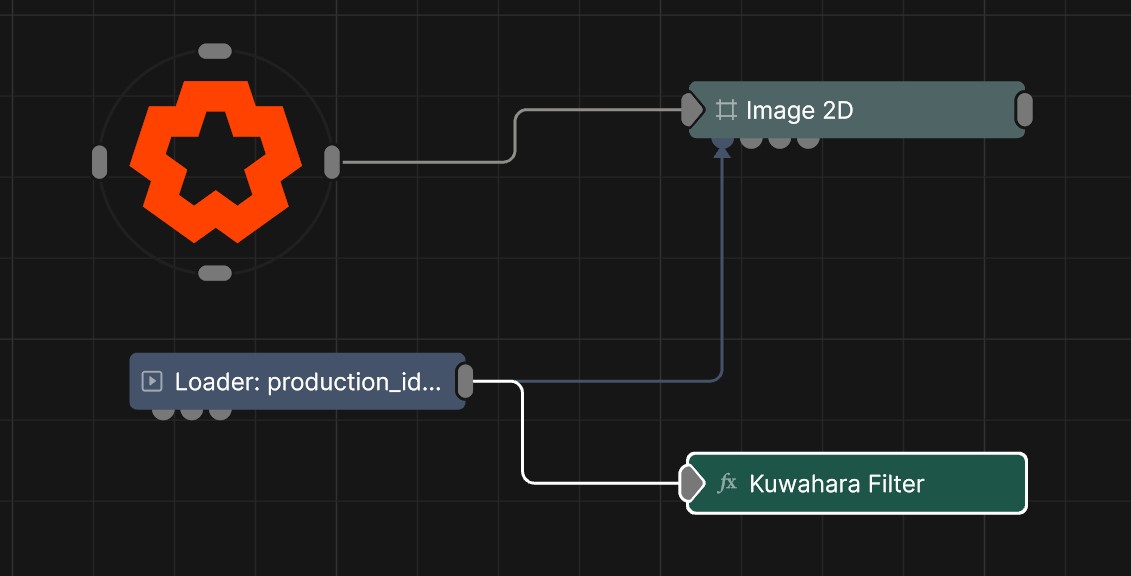Click the play icon on the Loader node
This screenshot has width=1131, height=576.
[152, 382]
